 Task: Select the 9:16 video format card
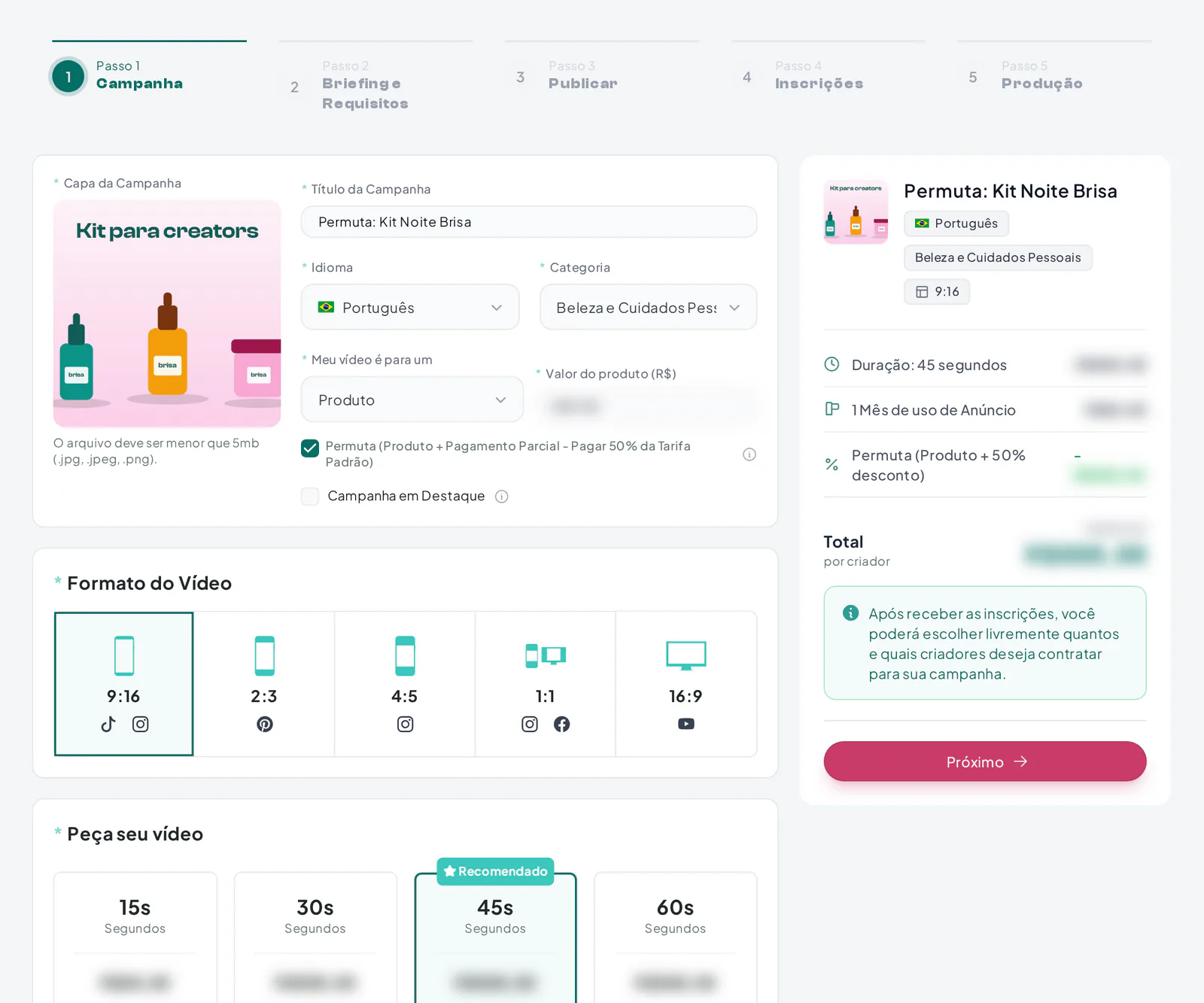coord(123,684)
